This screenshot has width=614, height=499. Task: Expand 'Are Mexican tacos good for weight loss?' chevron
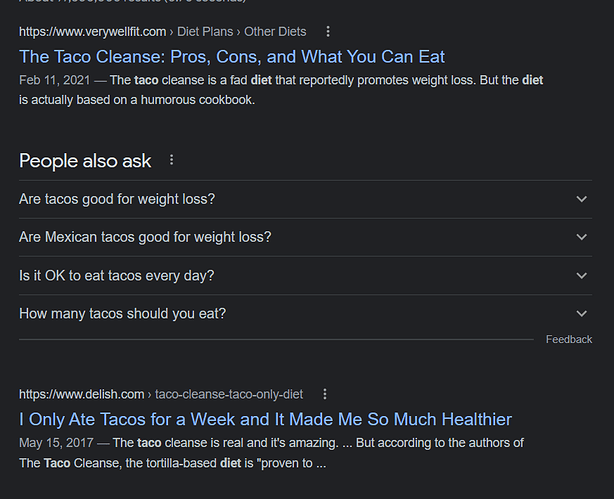581,237
